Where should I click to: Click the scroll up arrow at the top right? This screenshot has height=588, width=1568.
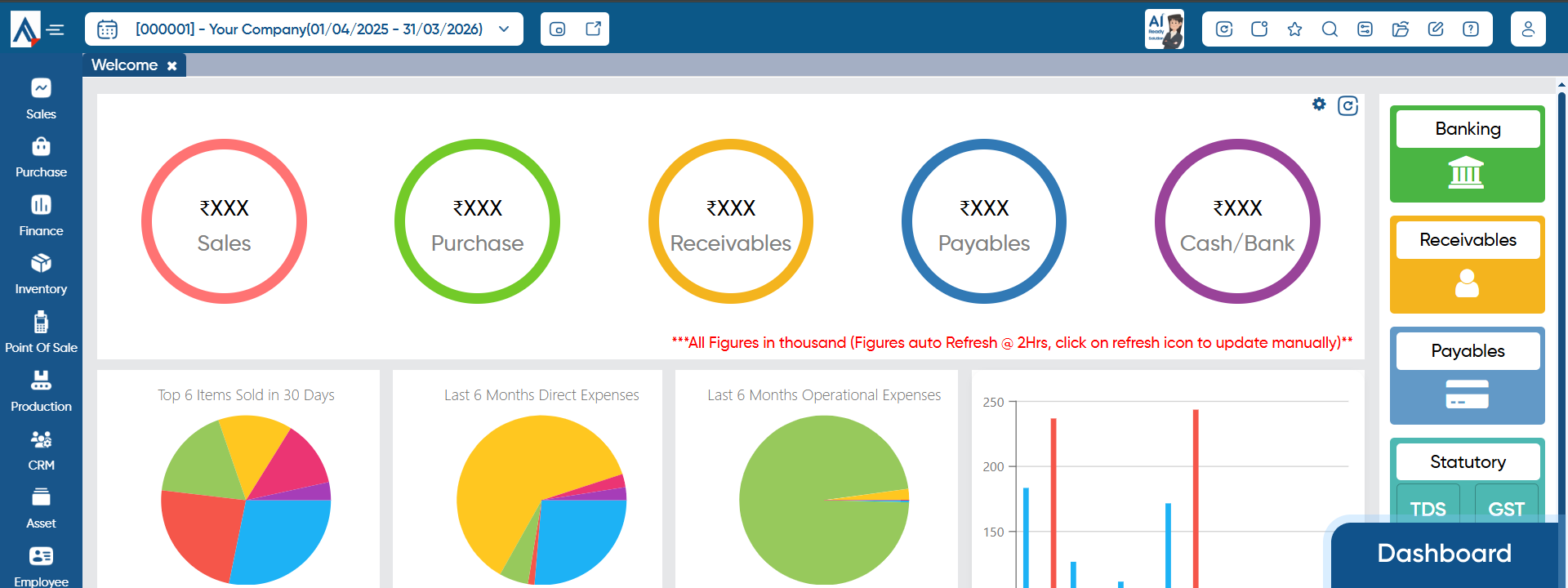[x=1561, y=84]
